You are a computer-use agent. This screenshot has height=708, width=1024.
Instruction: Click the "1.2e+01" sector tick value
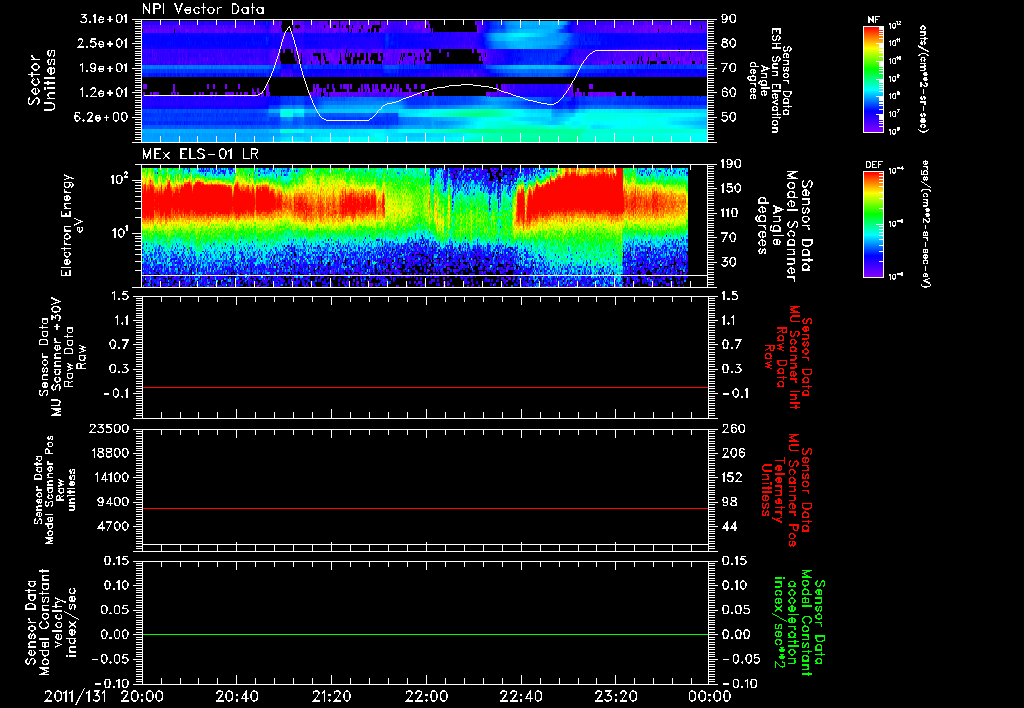click(104, 93)
